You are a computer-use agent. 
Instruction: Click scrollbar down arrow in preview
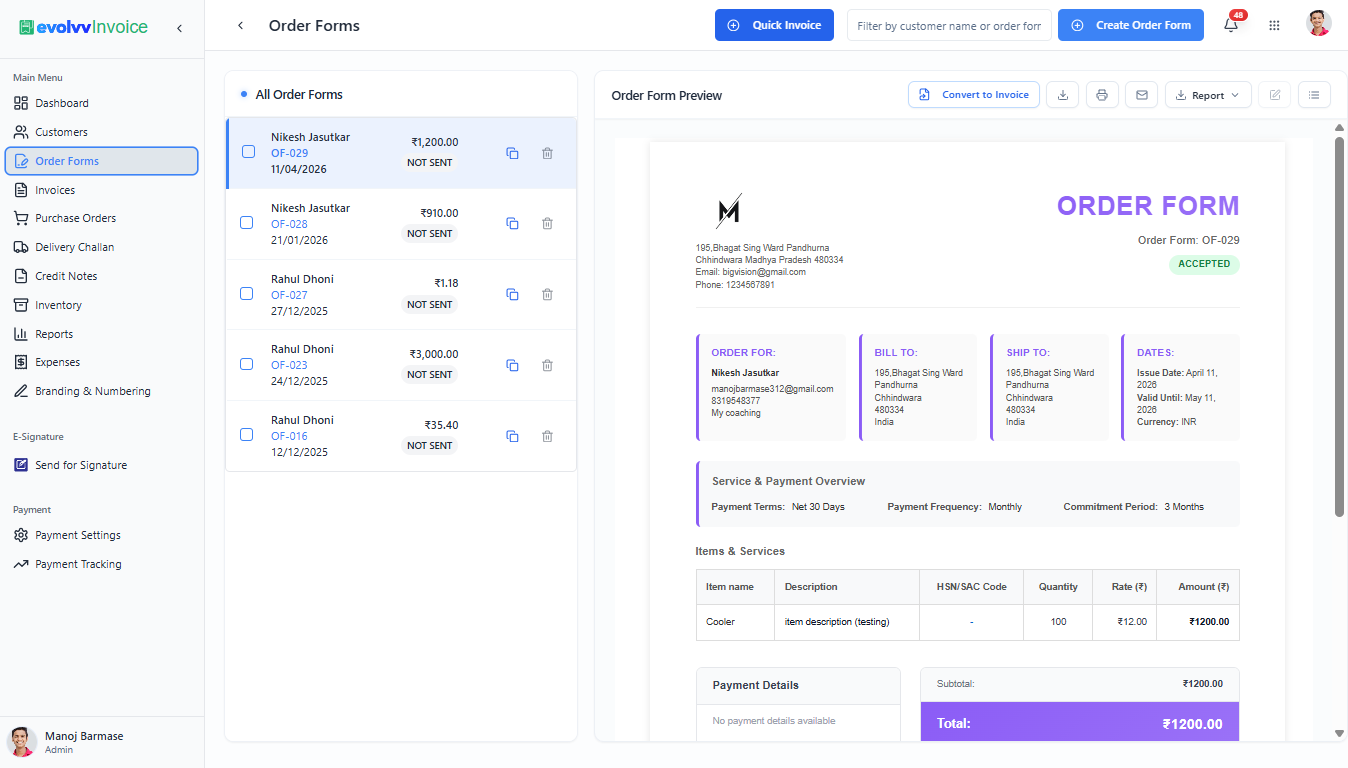[x=1340, y=734]
